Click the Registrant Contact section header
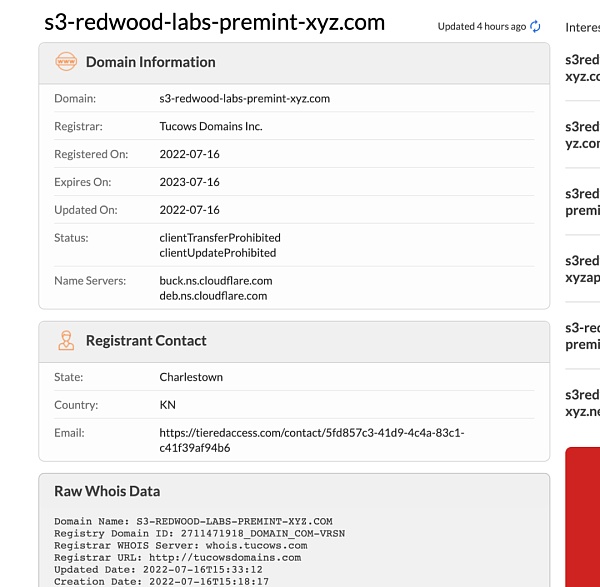The width and height of the screenshot is (600, 587). pyautogui.click(x=146, y=341)
